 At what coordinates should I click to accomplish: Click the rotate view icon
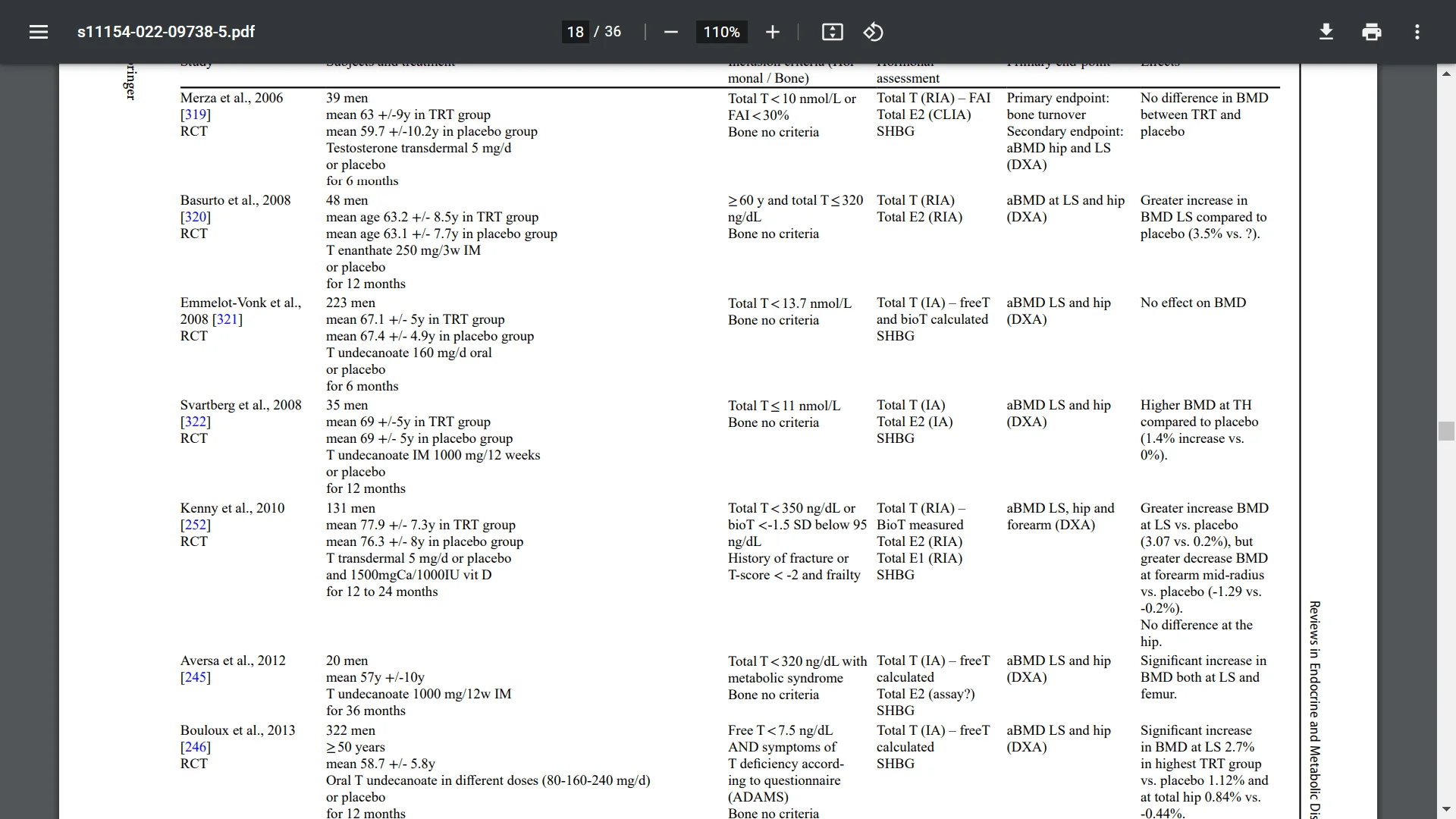(x=872, y=32)
